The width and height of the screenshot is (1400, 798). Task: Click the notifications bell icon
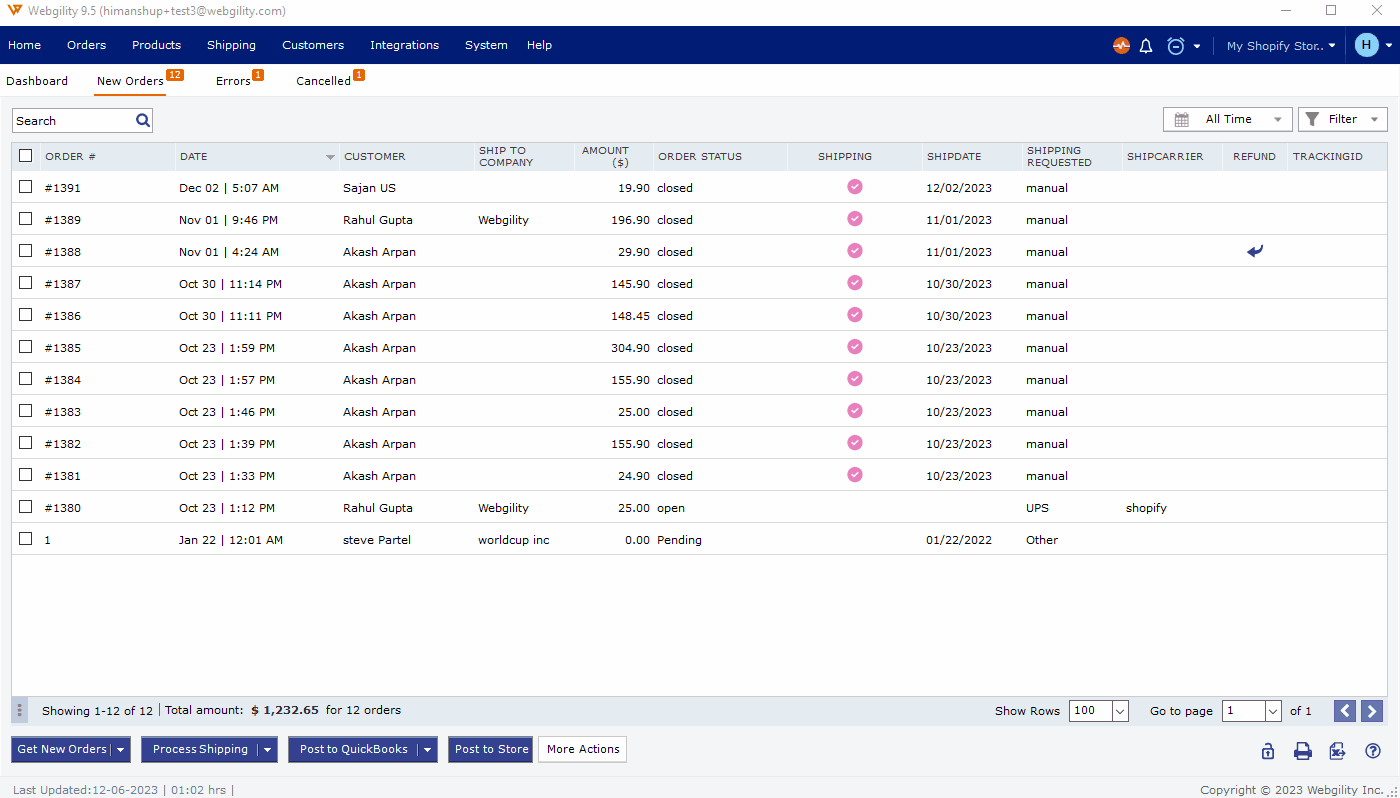click(1146, 46)
